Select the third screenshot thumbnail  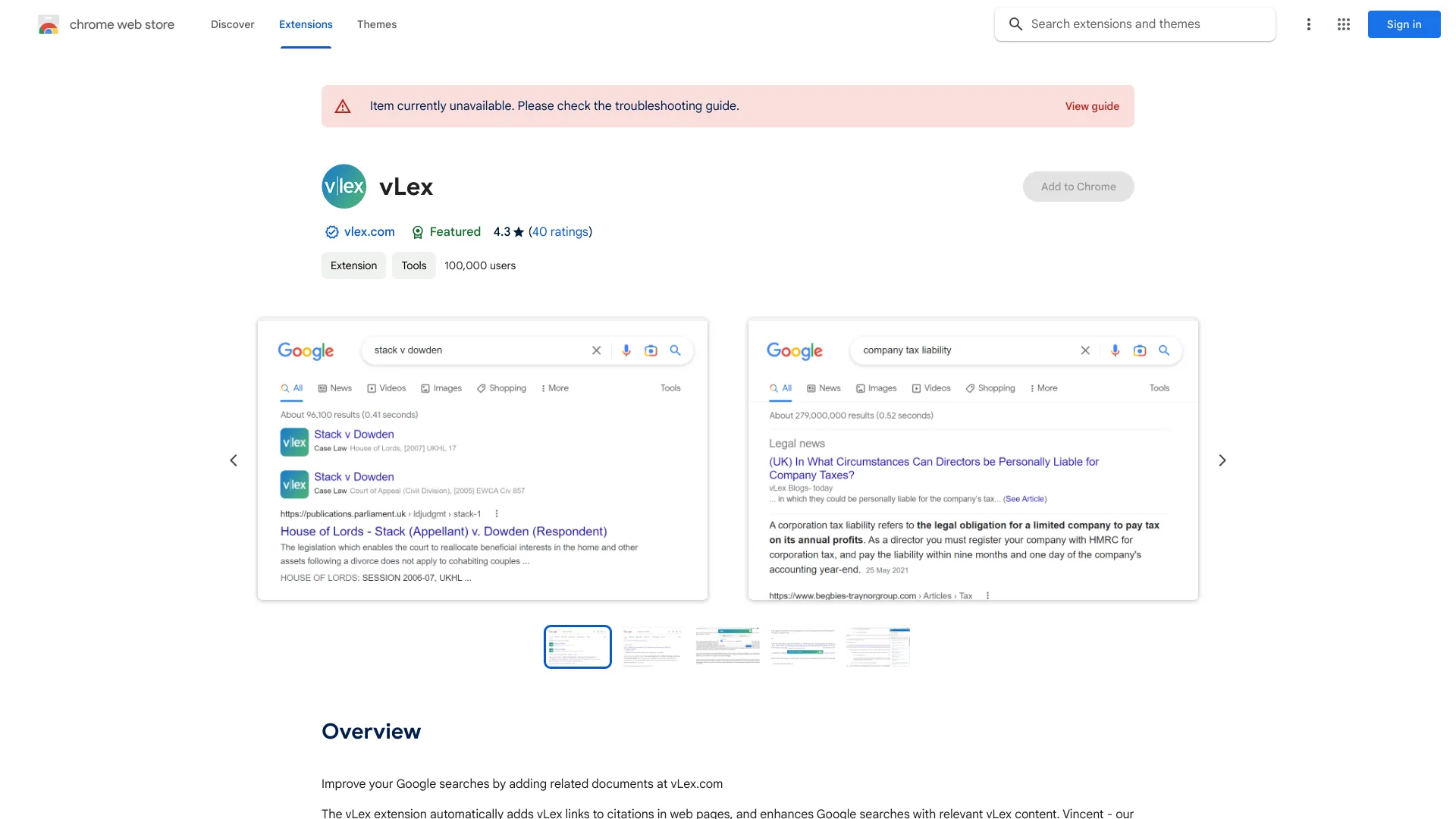[727, 646]
